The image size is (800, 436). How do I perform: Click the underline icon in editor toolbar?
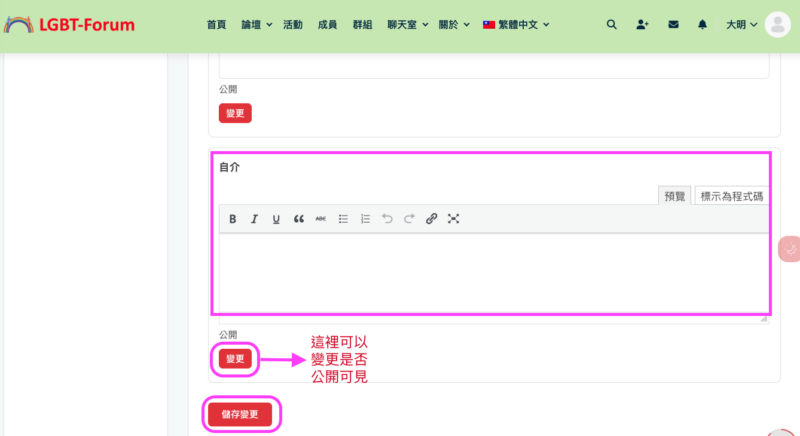(x=276, y=219)
